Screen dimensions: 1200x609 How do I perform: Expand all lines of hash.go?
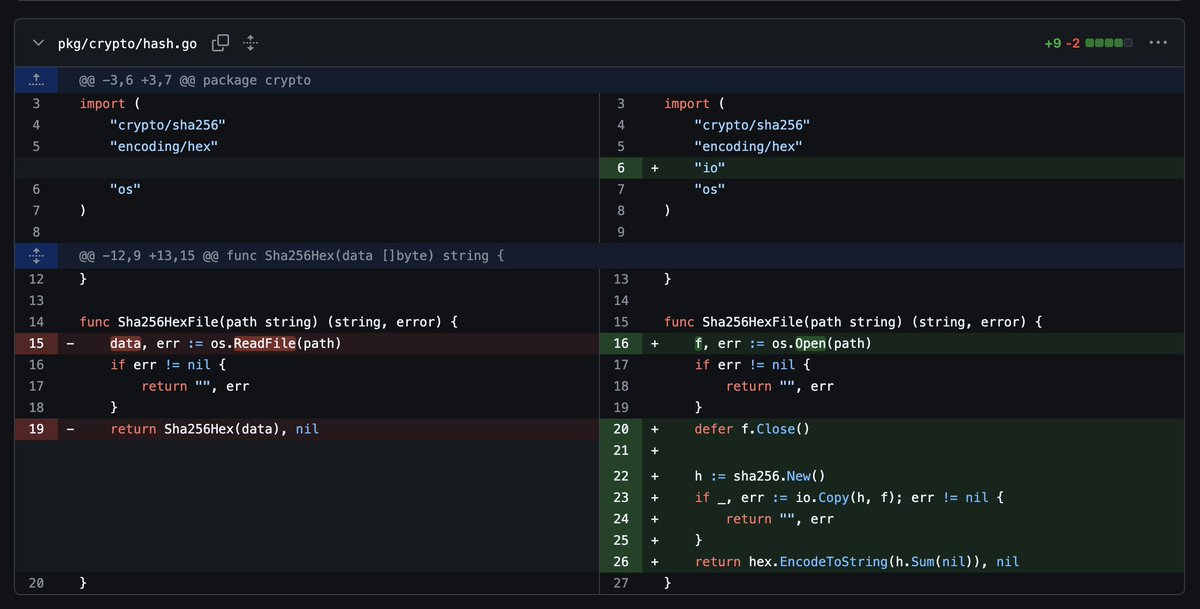(251, 43)
